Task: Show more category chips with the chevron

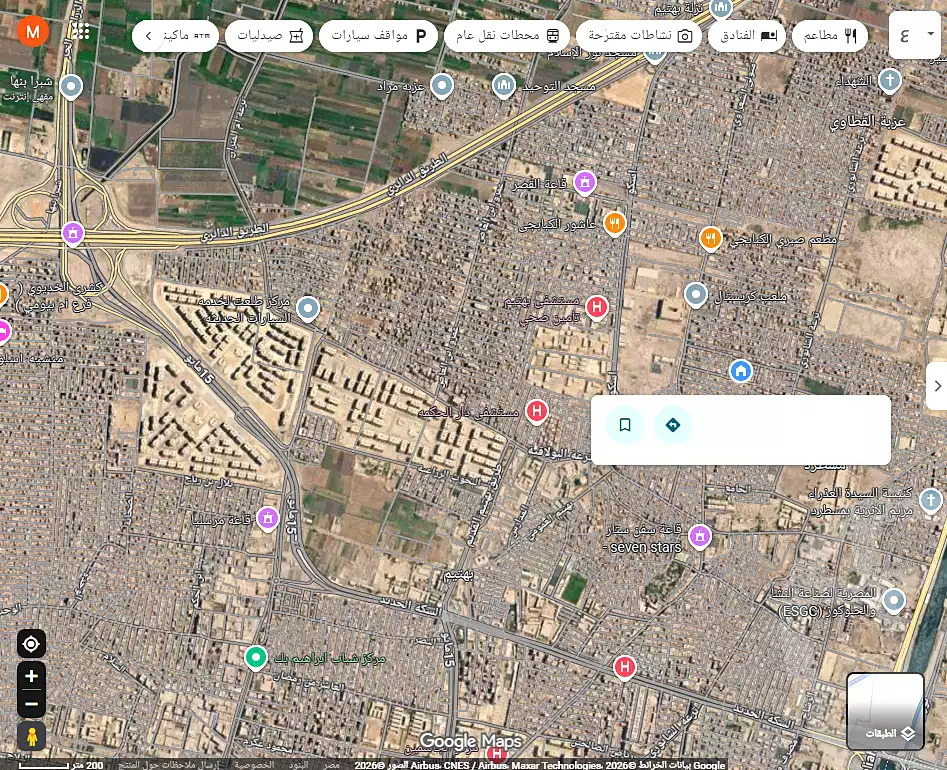Action: 149,36
